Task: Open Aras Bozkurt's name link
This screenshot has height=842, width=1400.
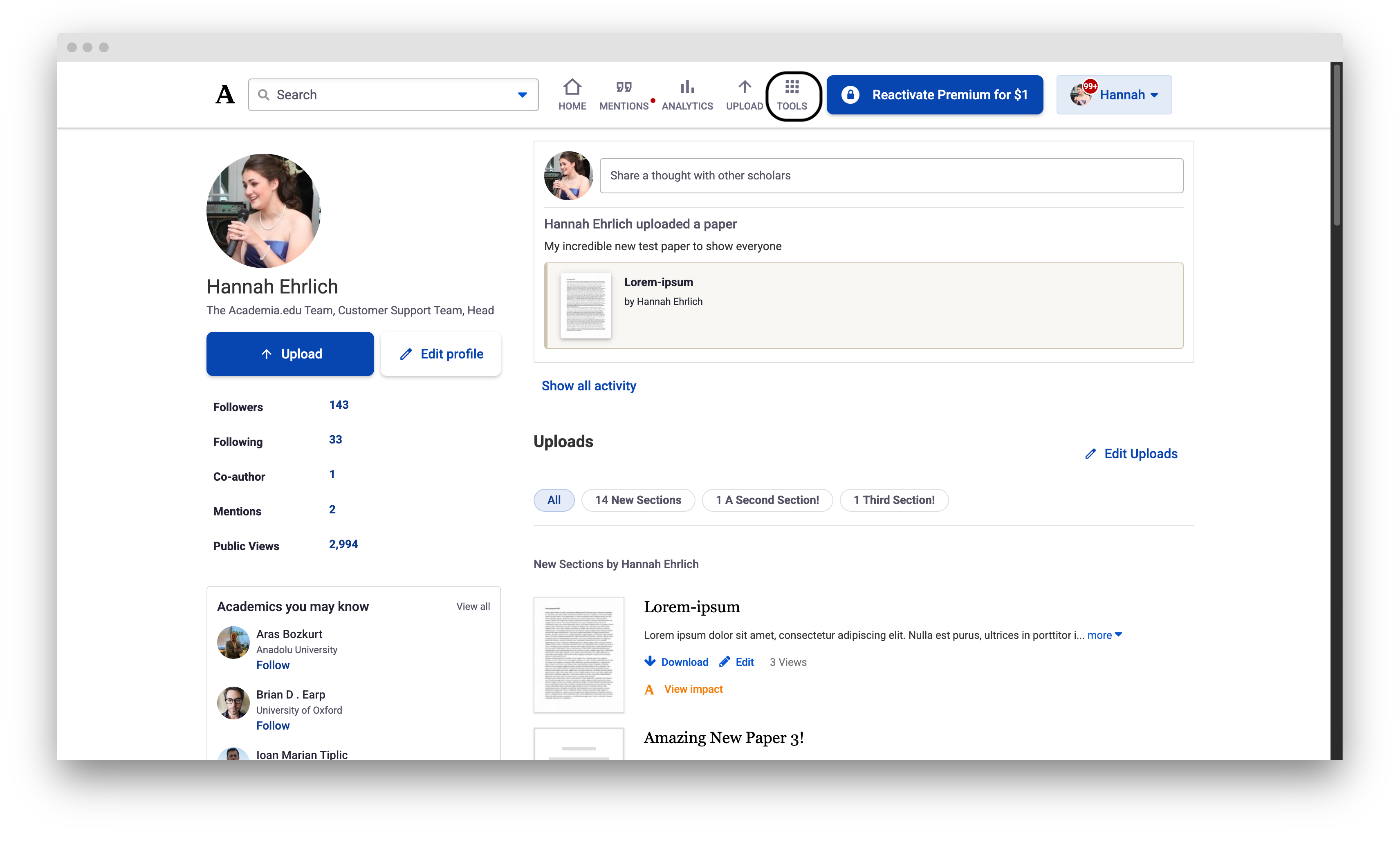Action: click(289, 634)
